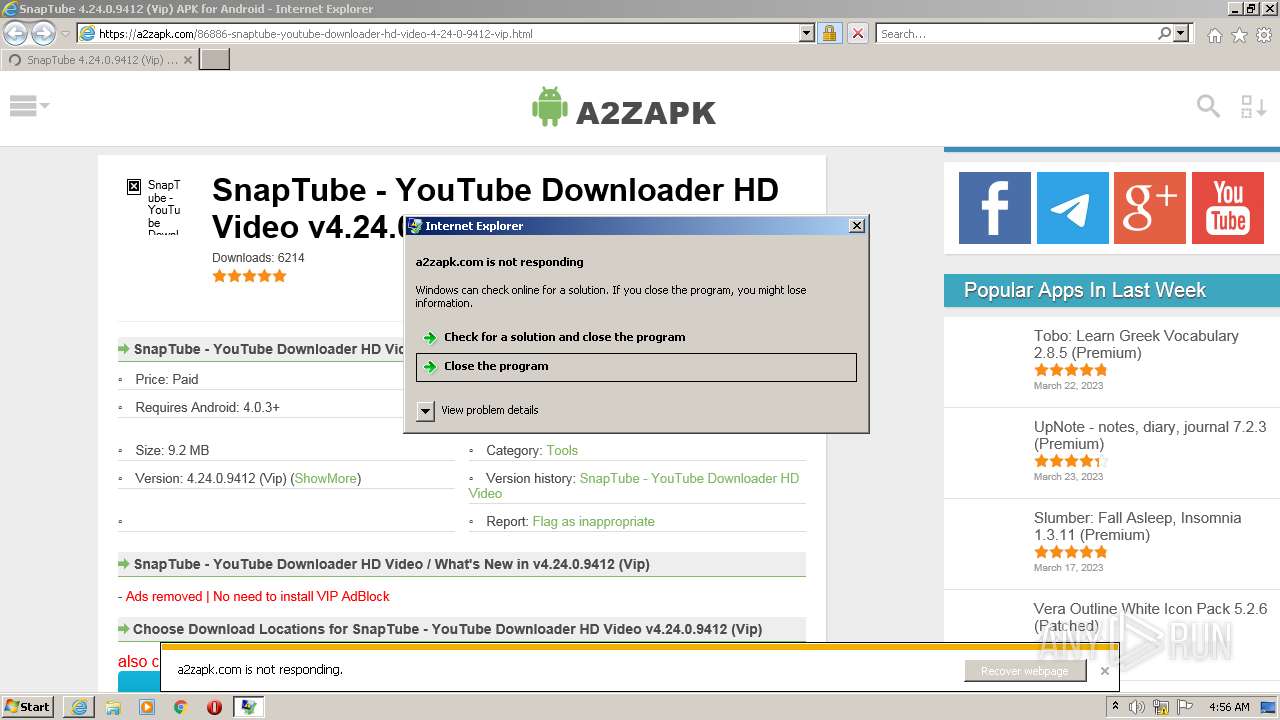Choose Check for a solution and close program
Image resolution: width=1280 pixels, height=720 pixels.
tap(636, 337)
